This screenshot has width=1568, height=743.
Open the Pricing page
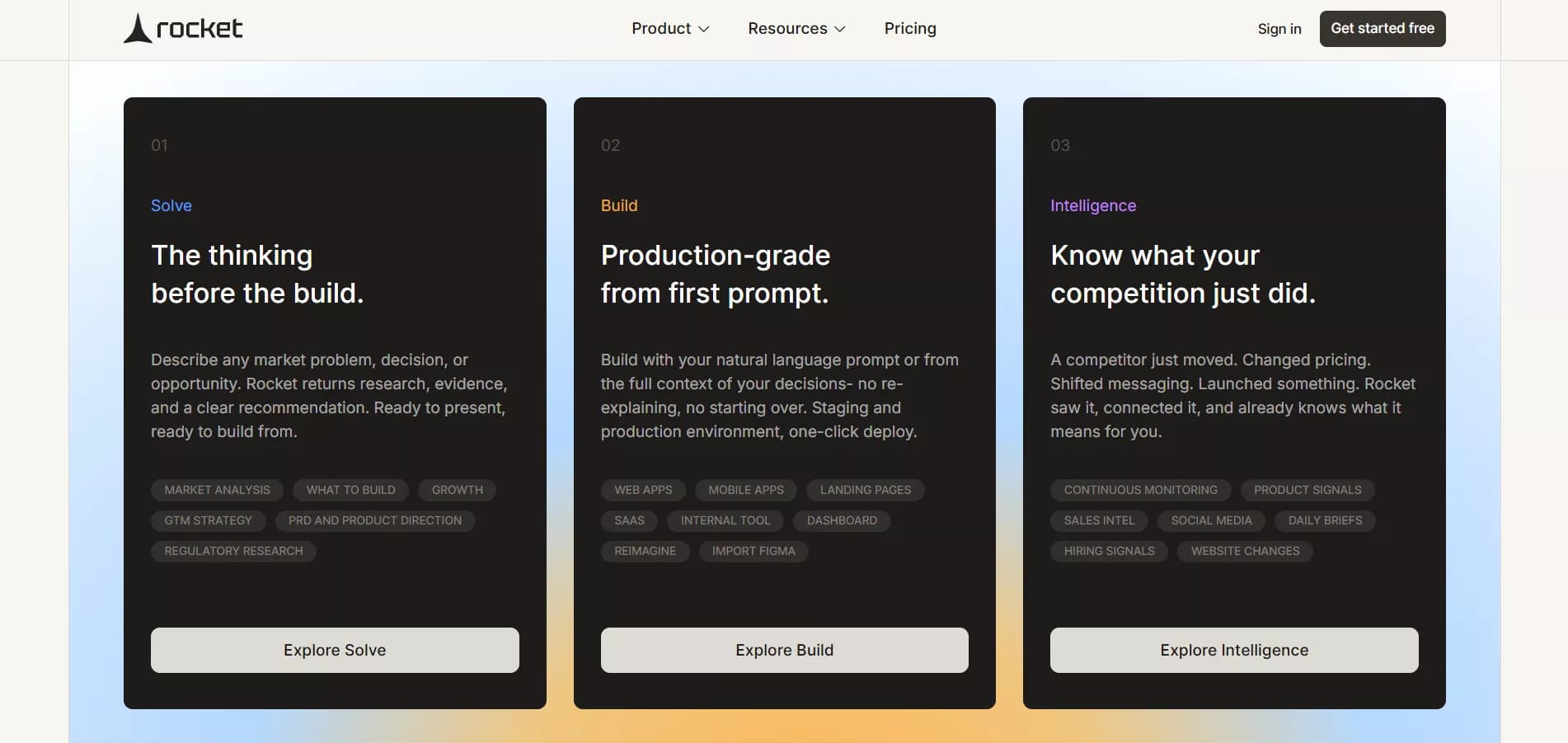click(x=909, y=29)
